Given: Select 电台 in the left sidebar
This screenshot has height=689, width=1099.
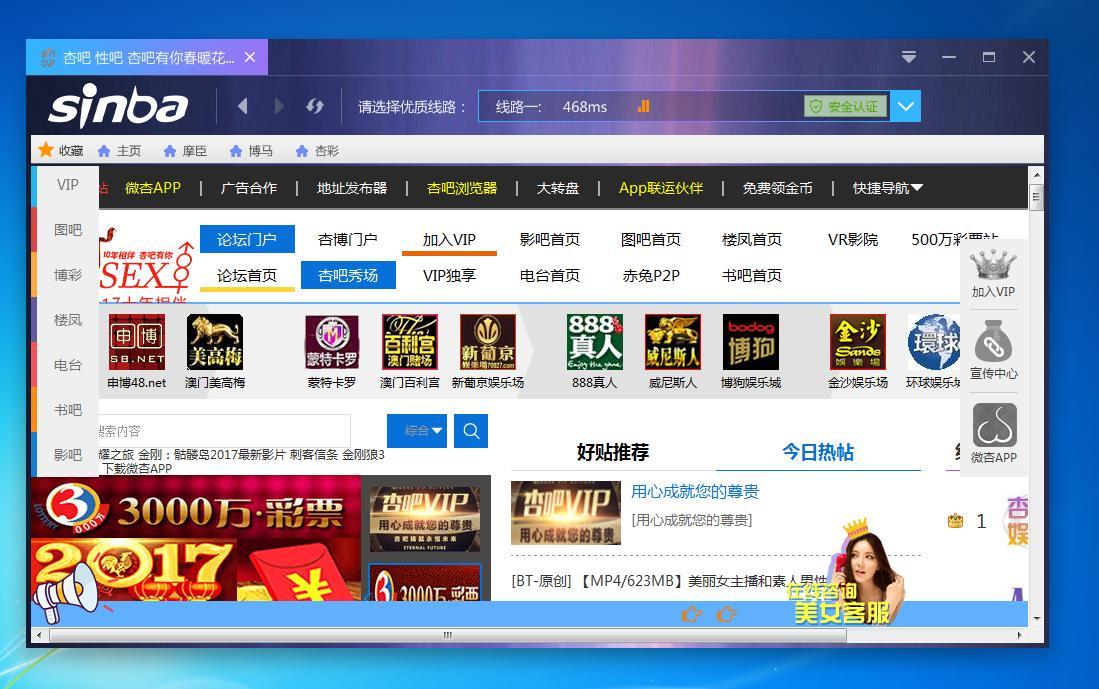Looking at the screenshot, I should pos(67,364).
